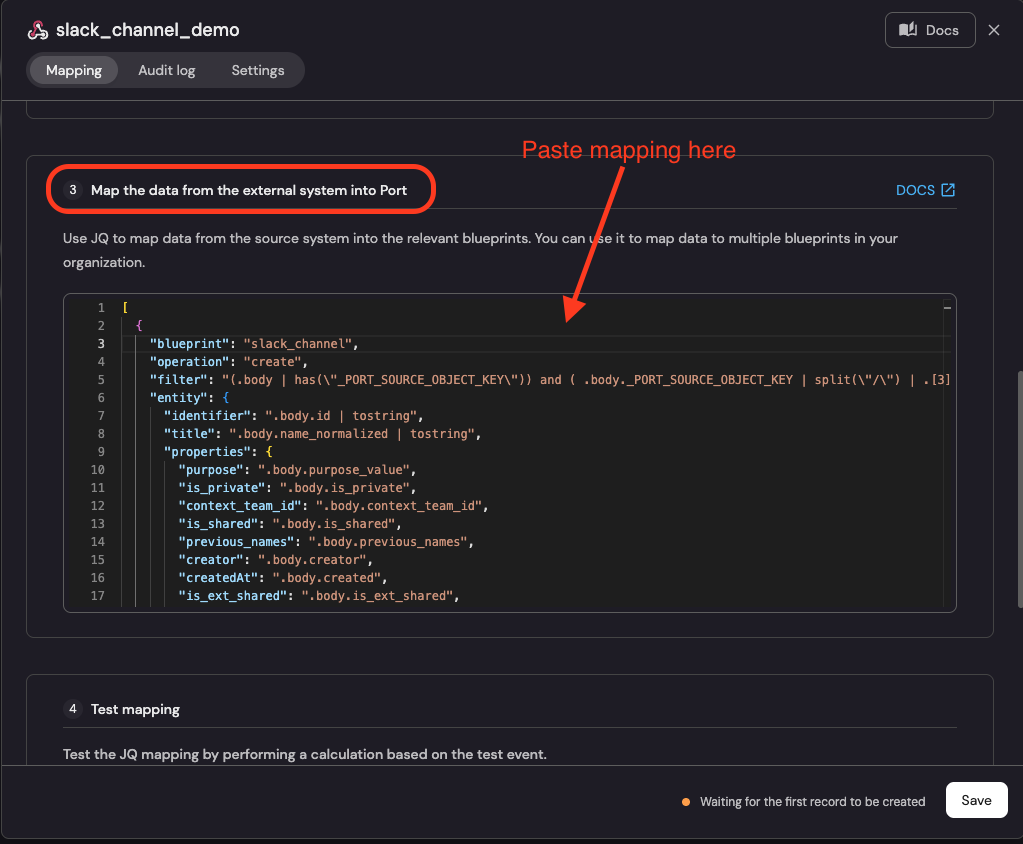
Task: Click the small dash at editor's top-right corner
Action: [x=946, y=309]
